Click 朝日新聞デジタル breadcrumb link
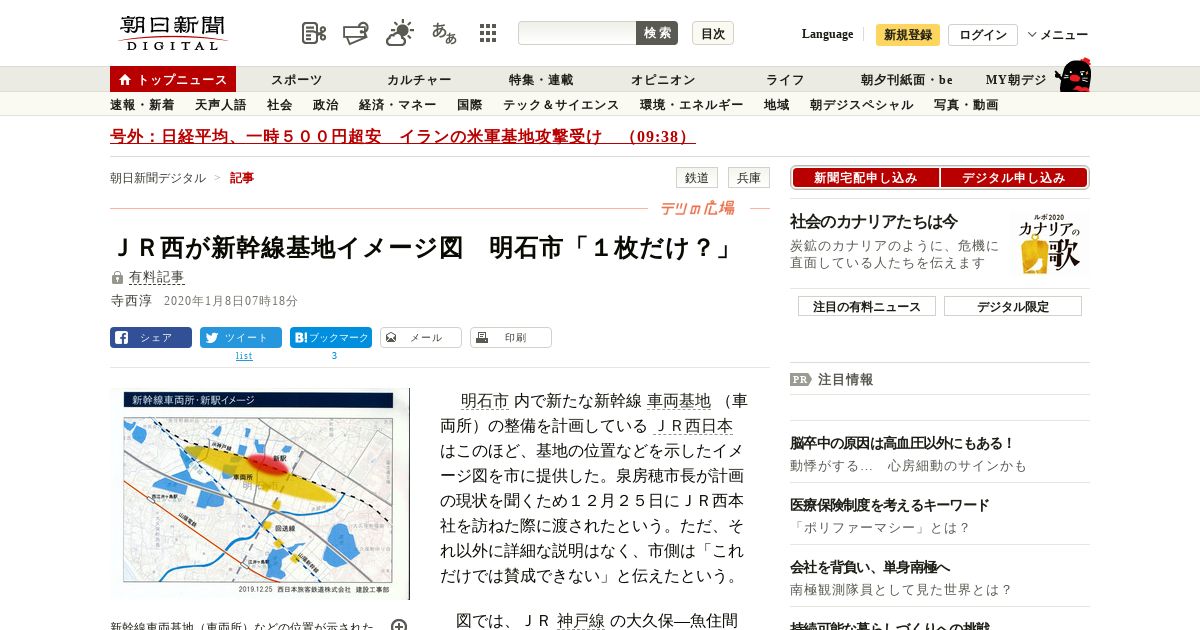This screenshot has width=1200, height=630. point(158,178)
